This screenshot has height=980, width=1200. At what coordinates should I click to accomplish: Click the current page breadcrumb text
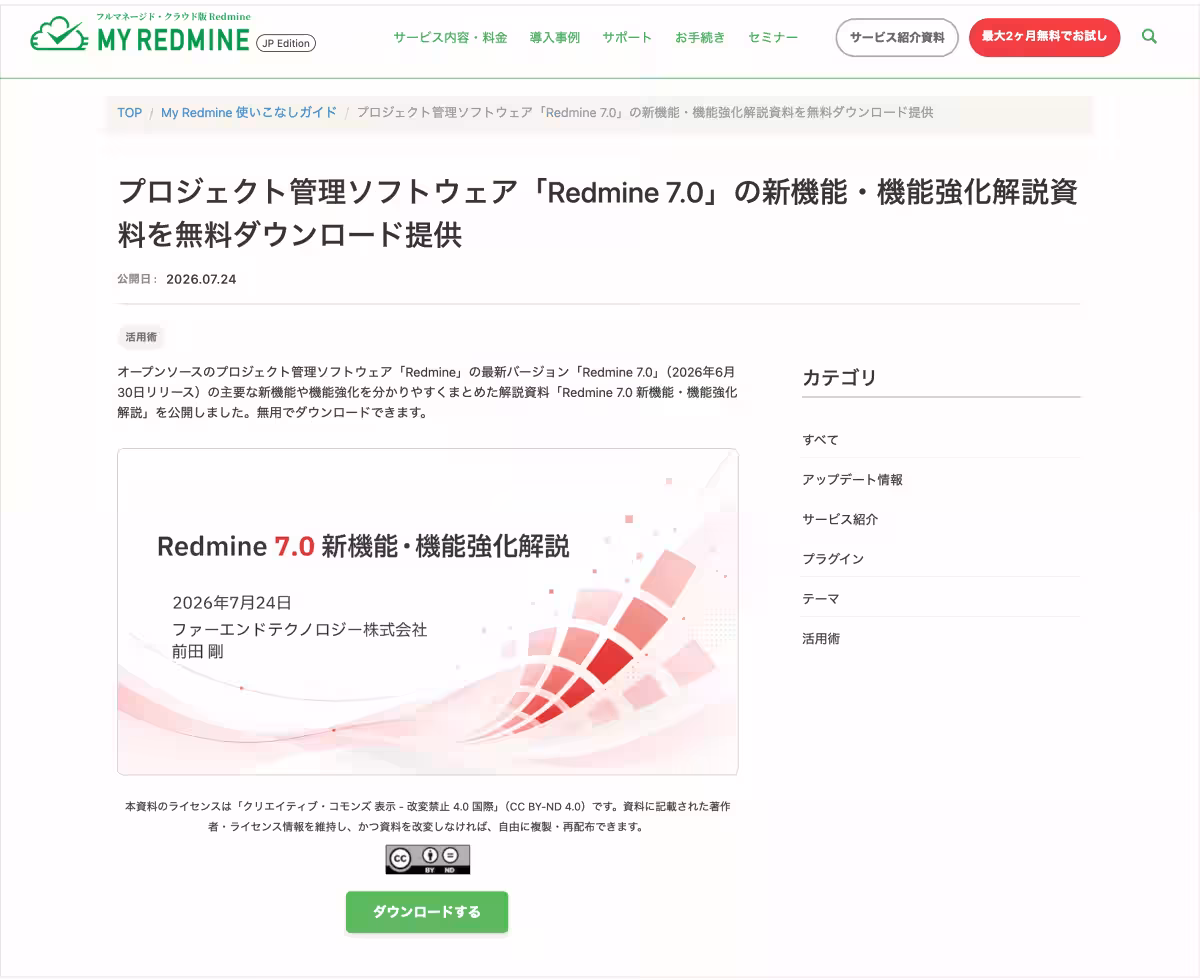click(645, 113)
